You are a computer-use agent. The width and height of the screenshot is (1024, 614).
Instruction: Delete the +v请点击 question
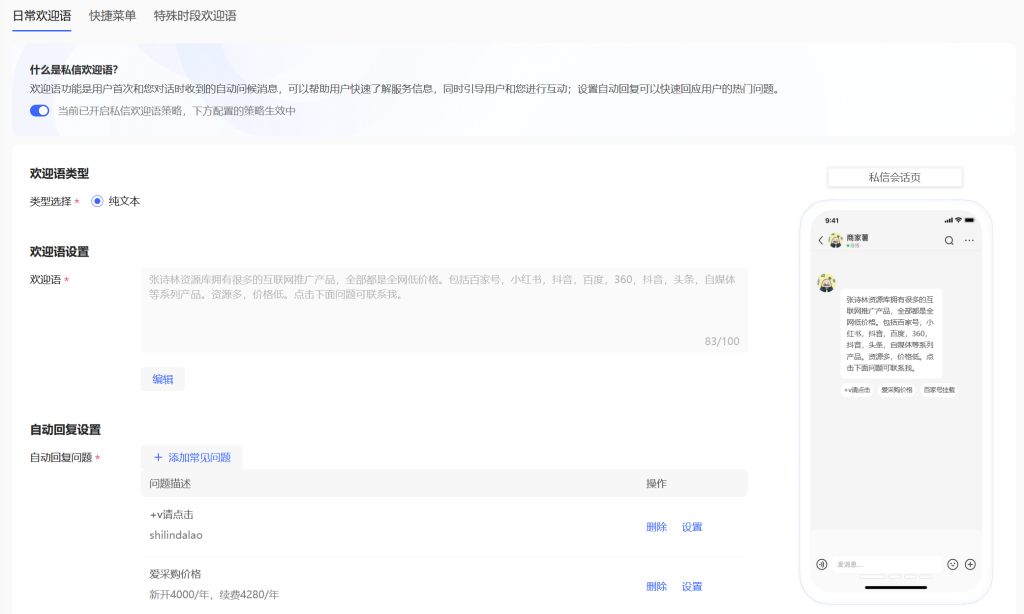tap(656, 526)
